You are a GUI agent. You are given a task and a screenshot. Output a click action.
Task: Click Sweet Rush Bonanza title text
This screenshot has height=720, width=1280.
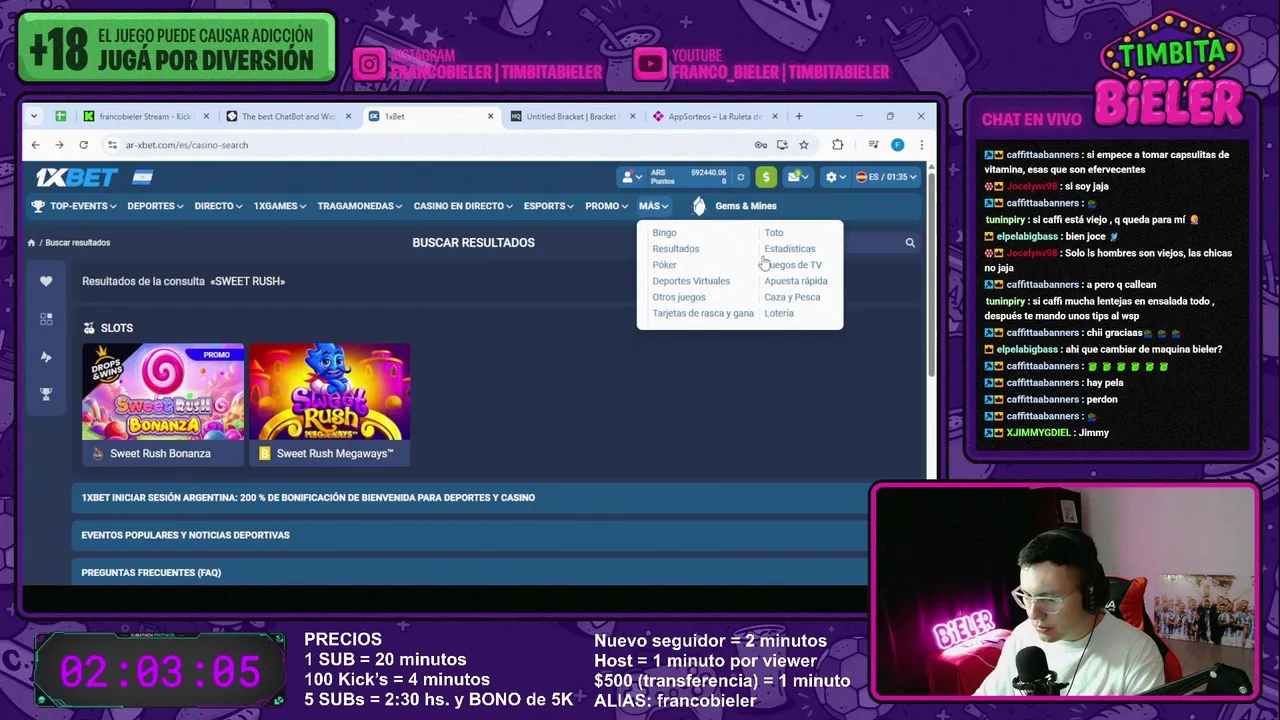pos(160,454)
